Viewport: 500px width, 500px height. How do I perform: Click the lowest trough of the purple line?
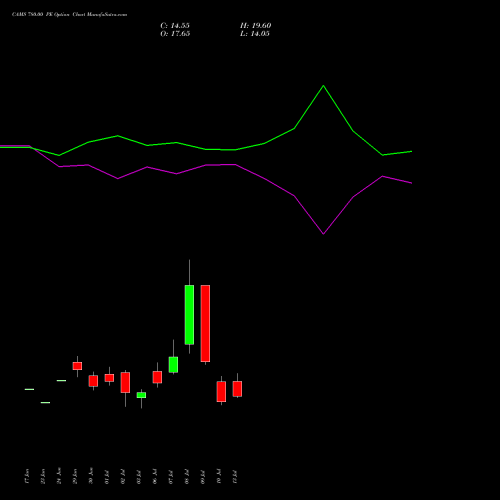pos(323,234)
